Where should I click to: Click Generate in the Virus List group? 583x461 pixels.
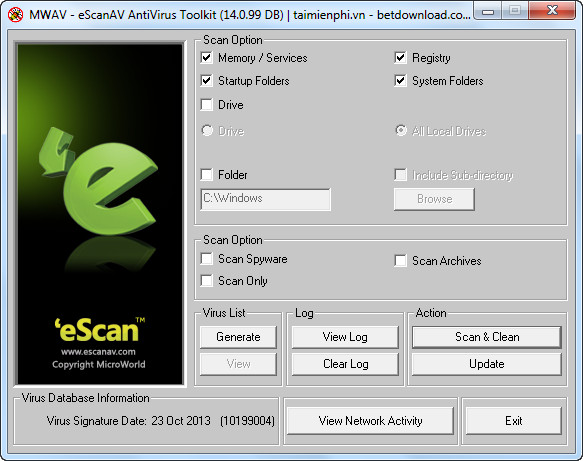pyautogui.click(x=238, y=337)
